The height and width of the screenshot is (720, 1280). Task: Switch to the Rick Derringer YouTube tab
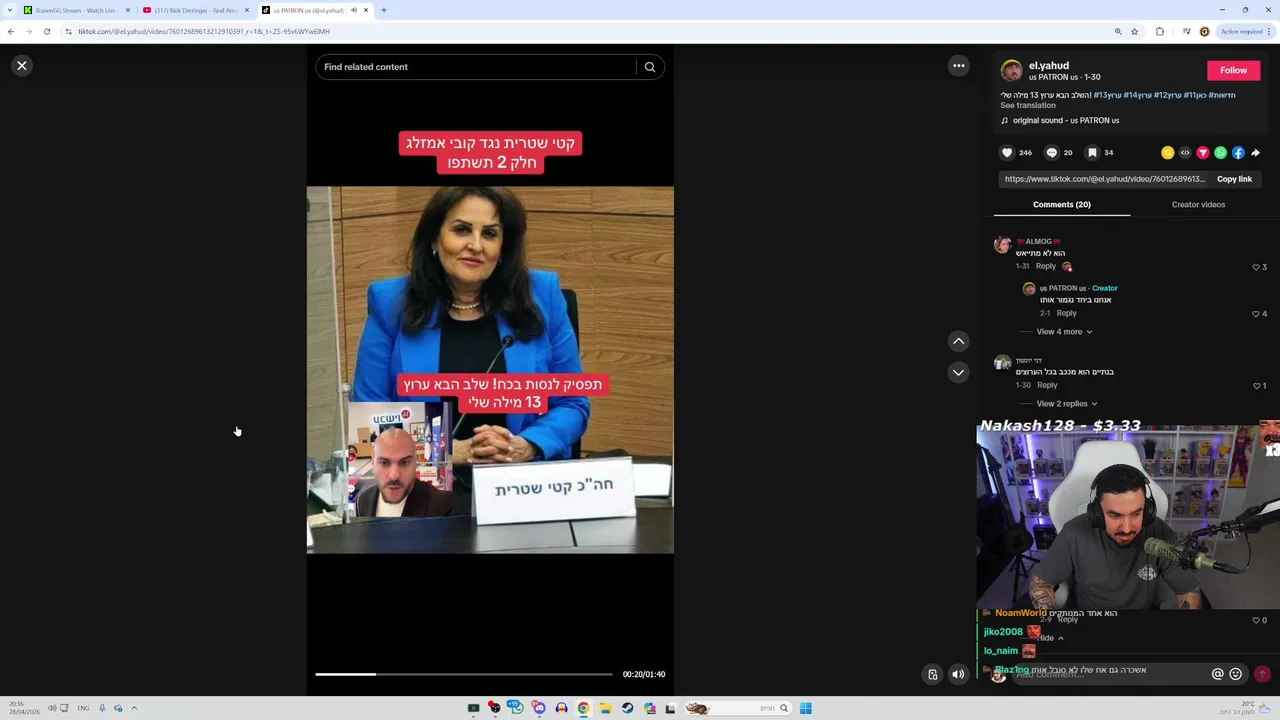coord(195,10)
